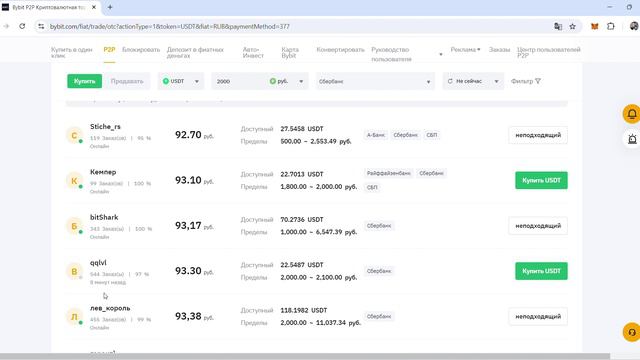Click 118.1982 USDT available amount

point(304,310)
